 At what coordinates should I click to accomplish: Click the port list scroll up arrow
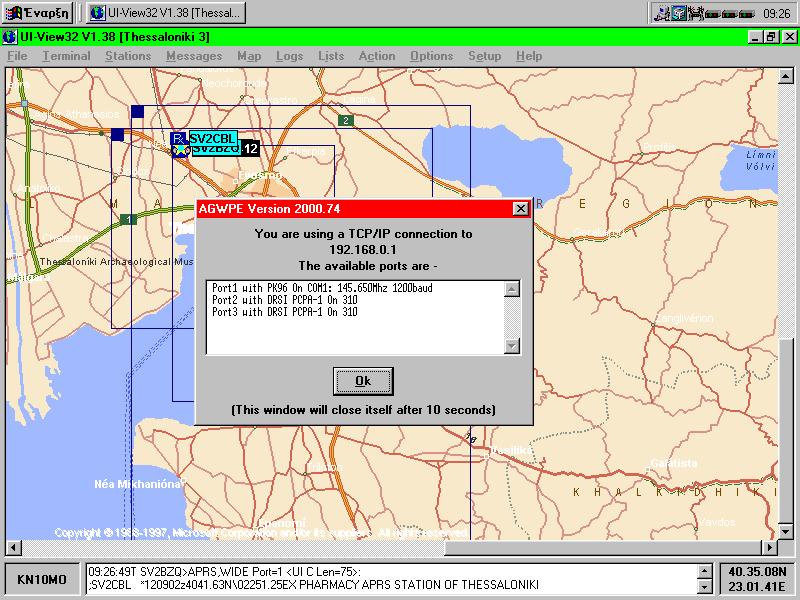point(512,289)
